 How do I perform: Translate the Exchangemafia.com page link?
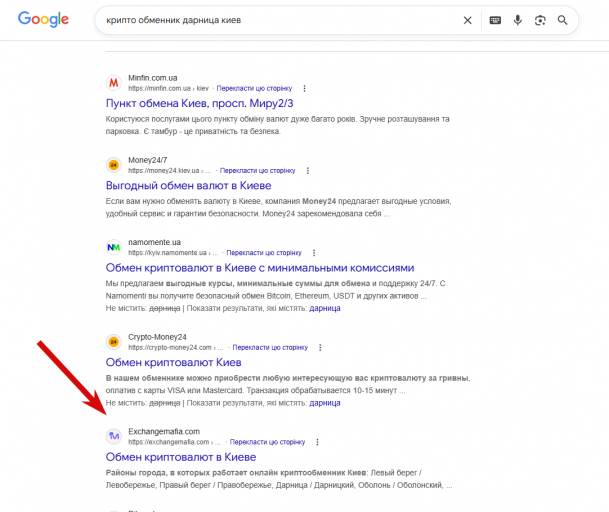[267, 442]
